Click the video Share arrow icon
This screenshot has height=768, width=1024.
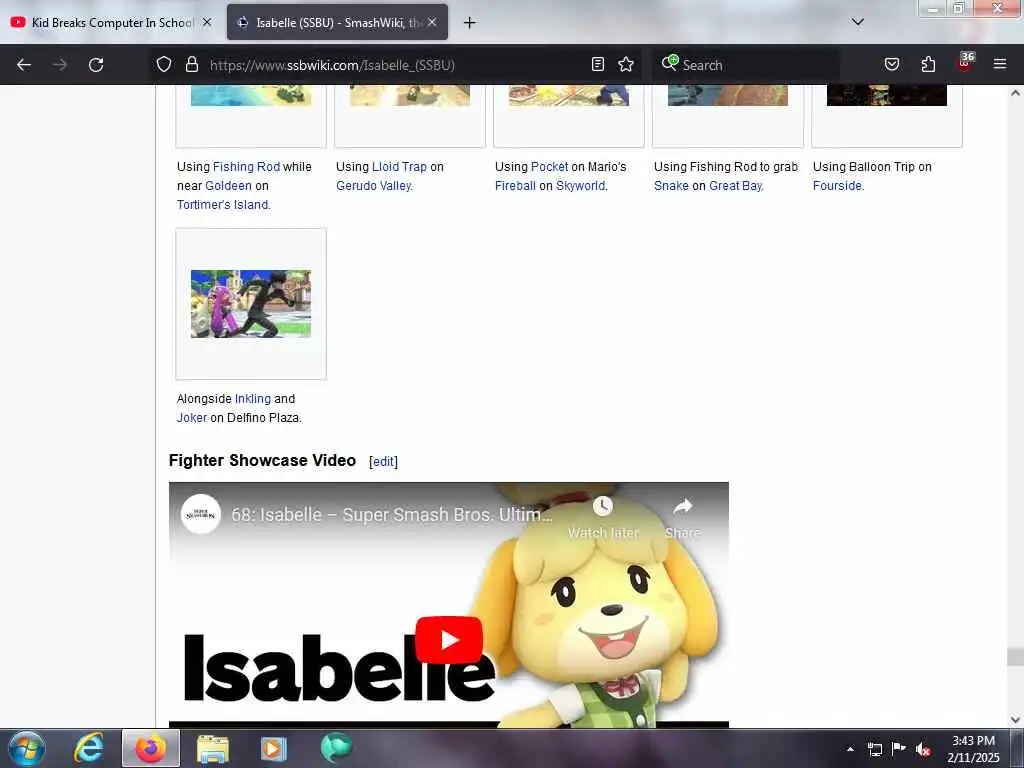(x=682, y=506)
